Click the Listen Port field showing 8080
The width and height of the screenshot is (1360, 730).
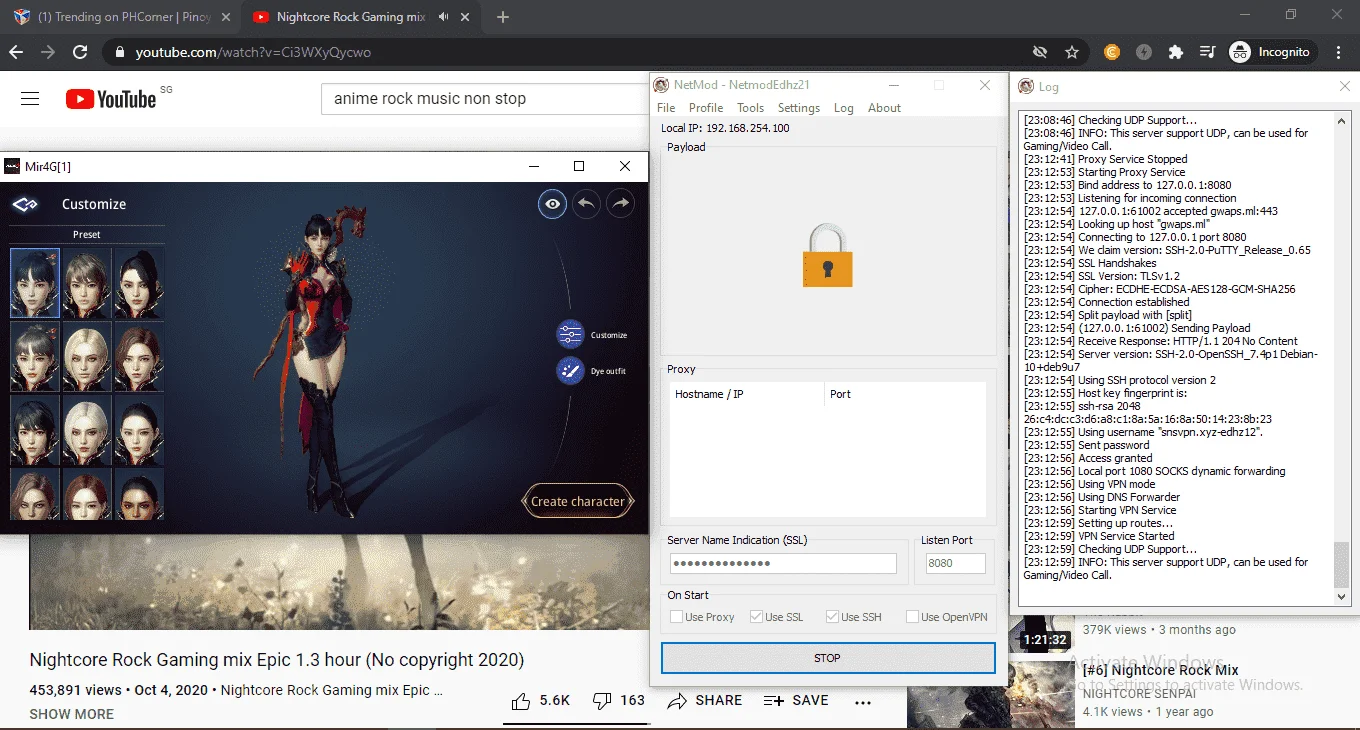[955, 563]
